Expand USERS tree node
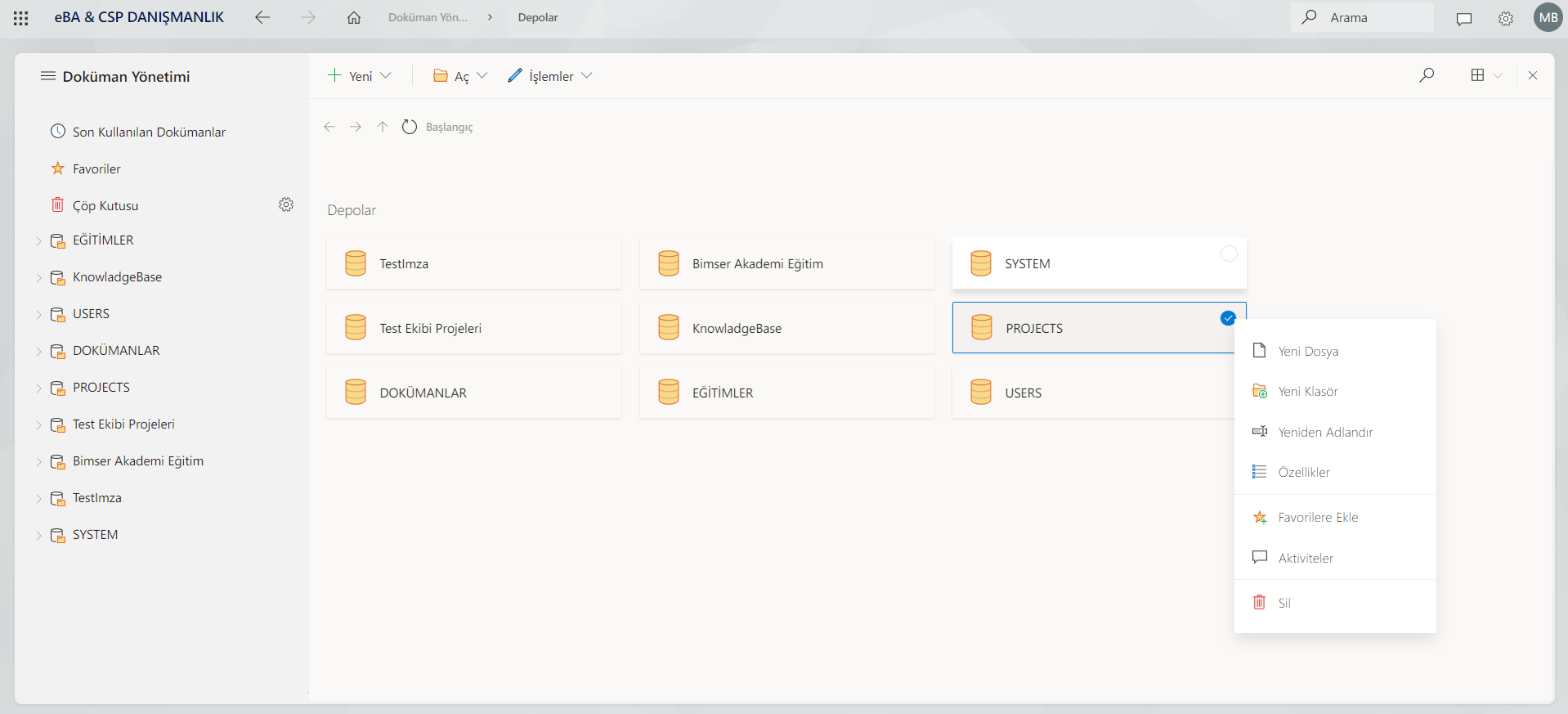The height and width of the screenshot is (714, 1568). click(38, 315)
